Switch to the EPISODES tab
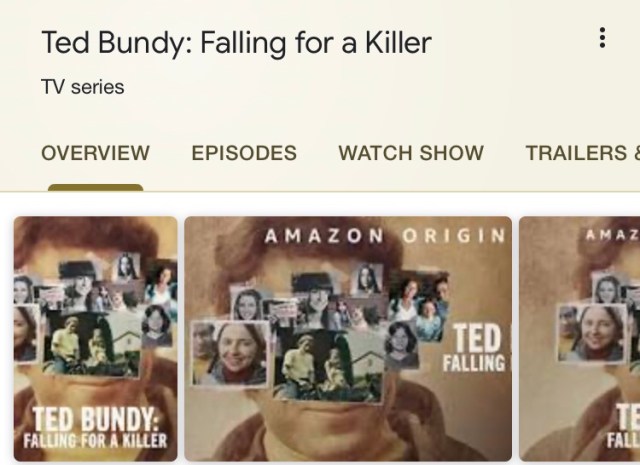 point(244,153)
